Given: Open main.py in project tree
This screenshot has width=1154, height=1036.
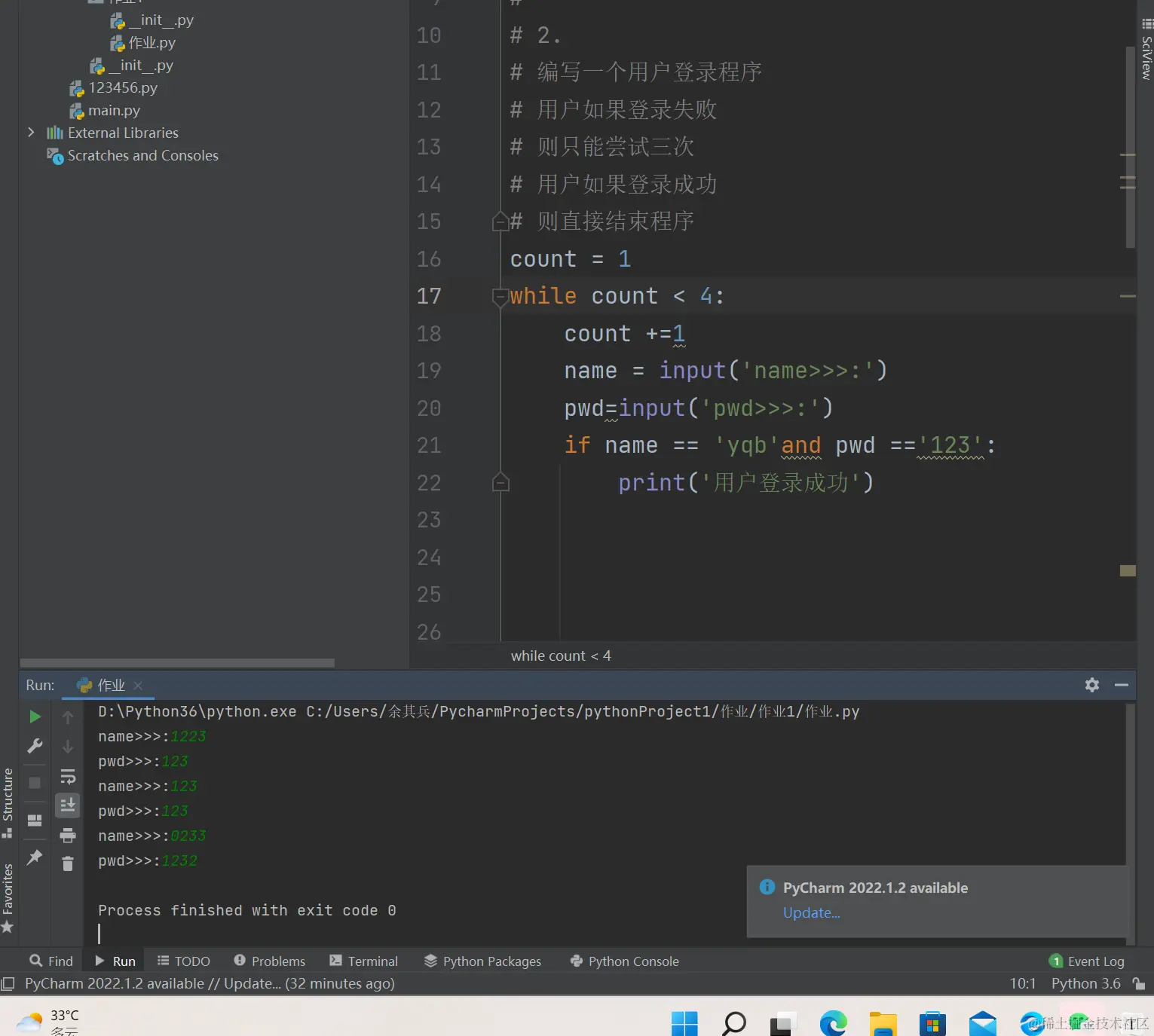Looking at the screenshot, I should coord(114,111).
